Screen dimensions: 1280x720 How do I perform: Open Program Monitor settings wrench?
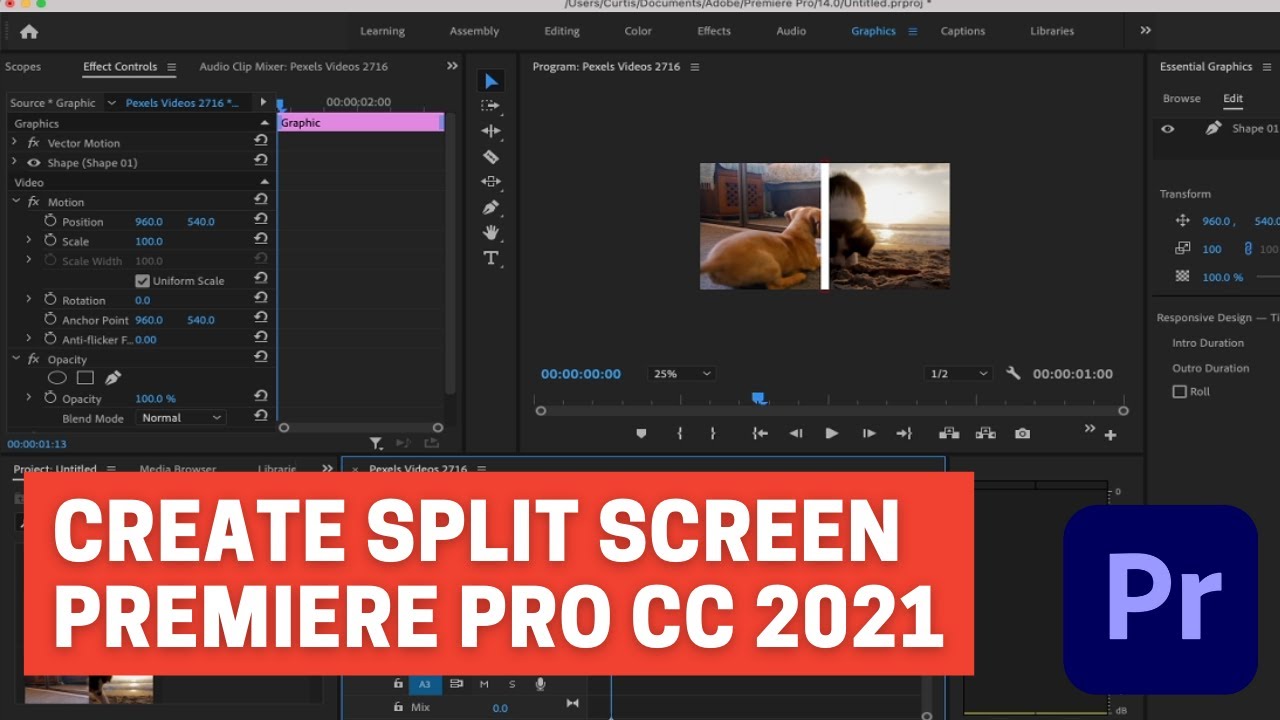(x=1013, y=373)
